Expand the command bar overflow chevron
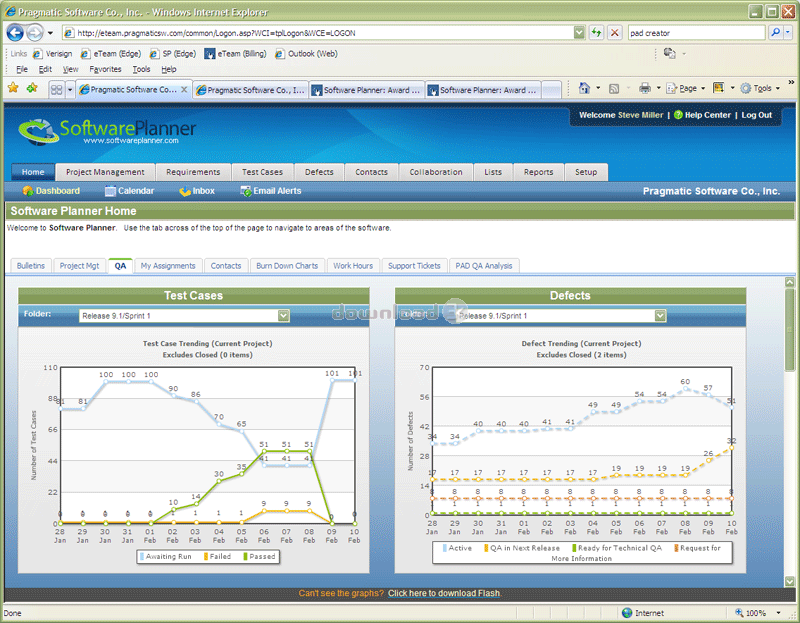Screen dimensions: 800x623 pos(791,82)
